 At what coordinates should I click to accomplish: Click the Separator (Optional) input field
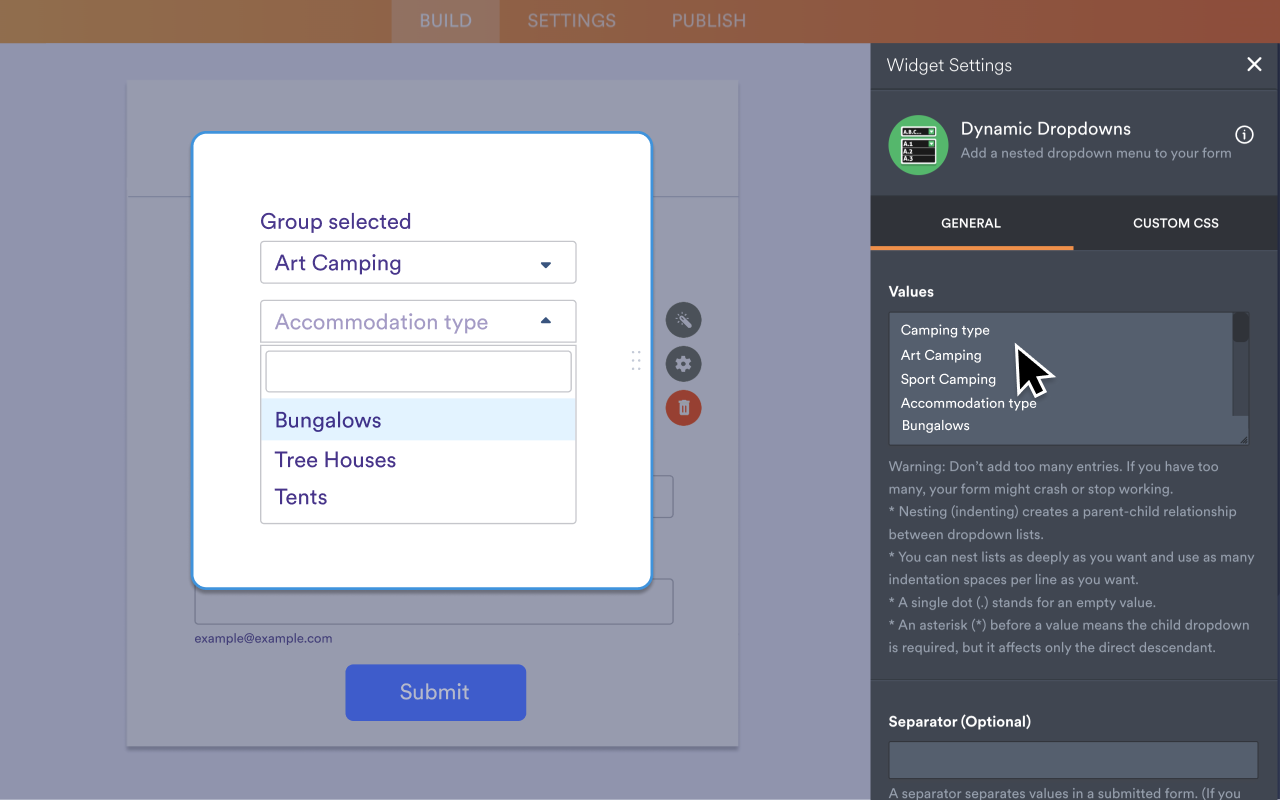1073,760
